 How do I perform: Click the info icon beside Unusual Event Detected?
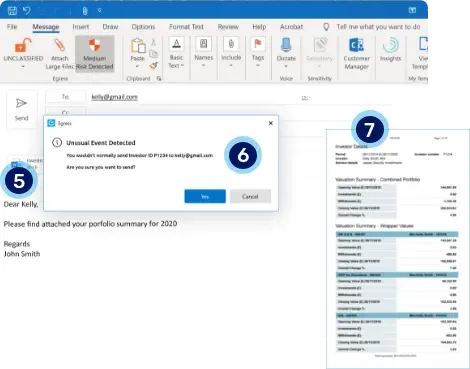[x=57, y=143]
